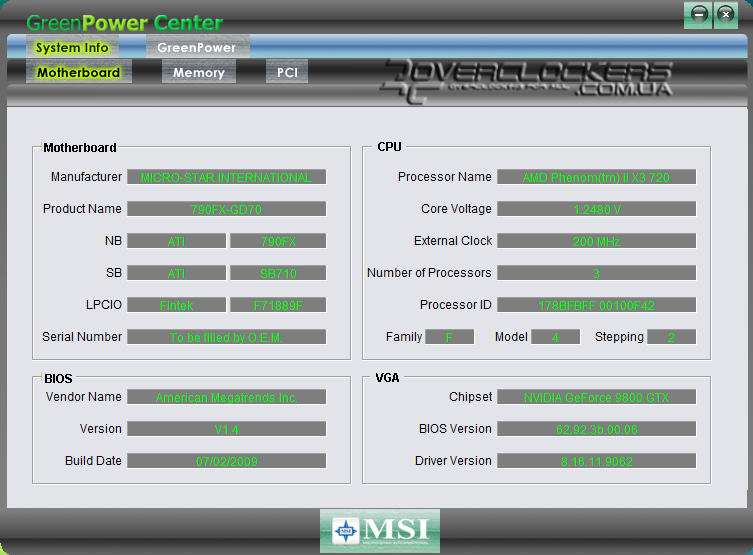The image size is (753, 555).
Task: Click the SB vendor value ATI
Action: coord(176,273)
